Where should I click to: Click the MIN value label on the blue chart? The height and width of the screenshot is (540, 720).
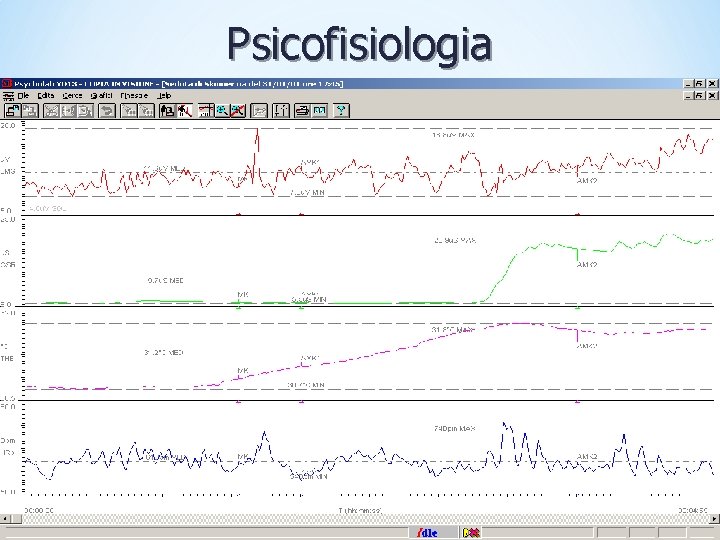tap(309, 477)
